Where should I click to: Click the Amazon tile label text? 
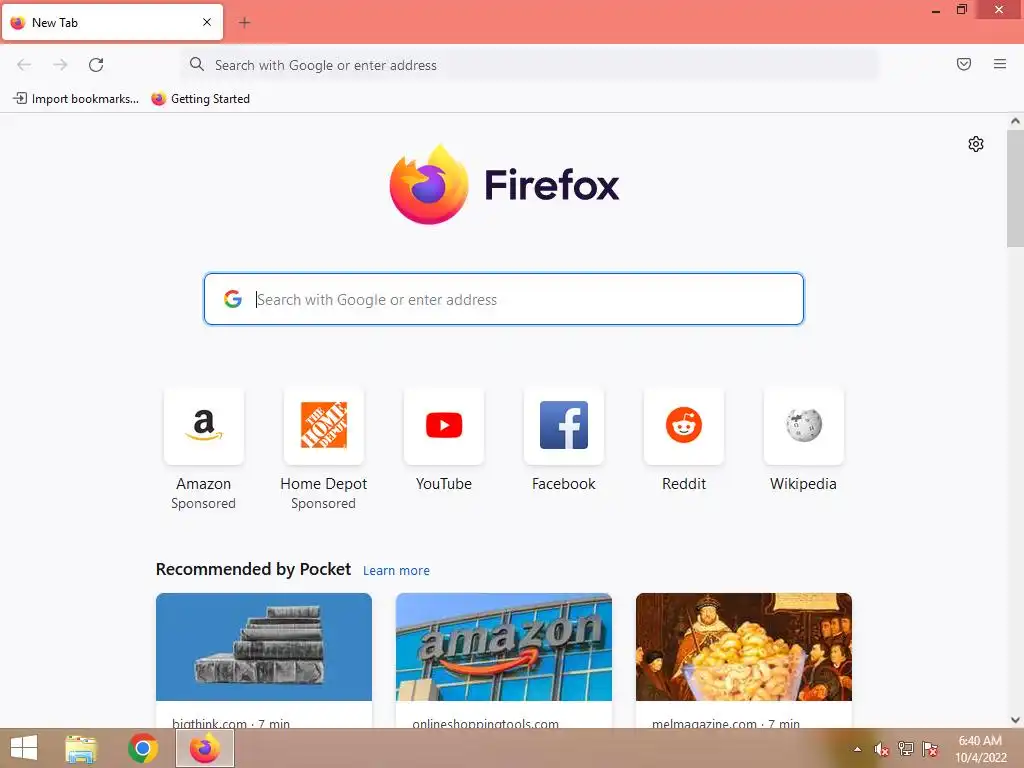pyautogui.click(x=203, y=484)
